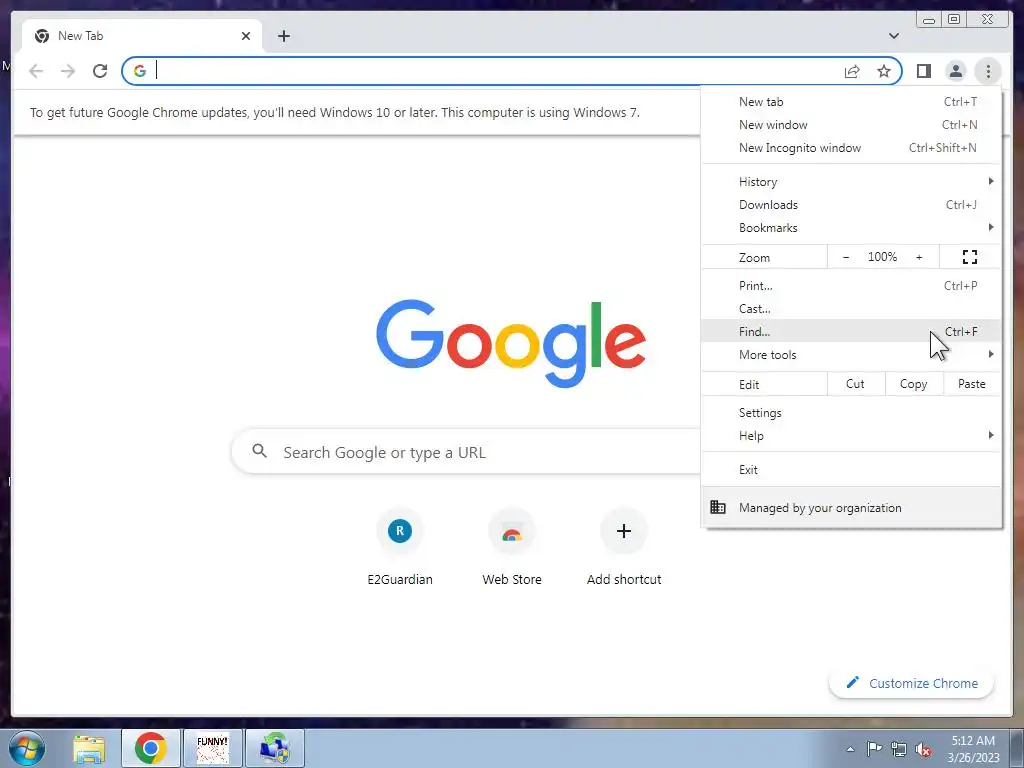The width and height of the screenshot is (1024, 768).
Task: Click the browser forward arrow
Action: (x=68, y=71)
